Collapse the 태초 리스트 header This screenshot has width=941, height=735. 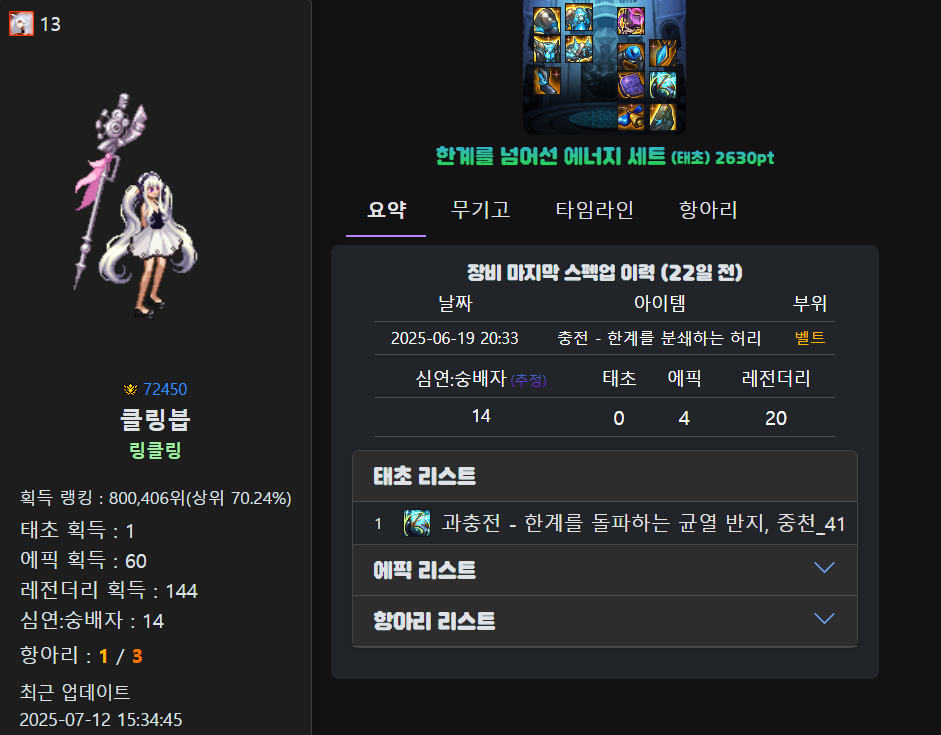click(605, 476)
